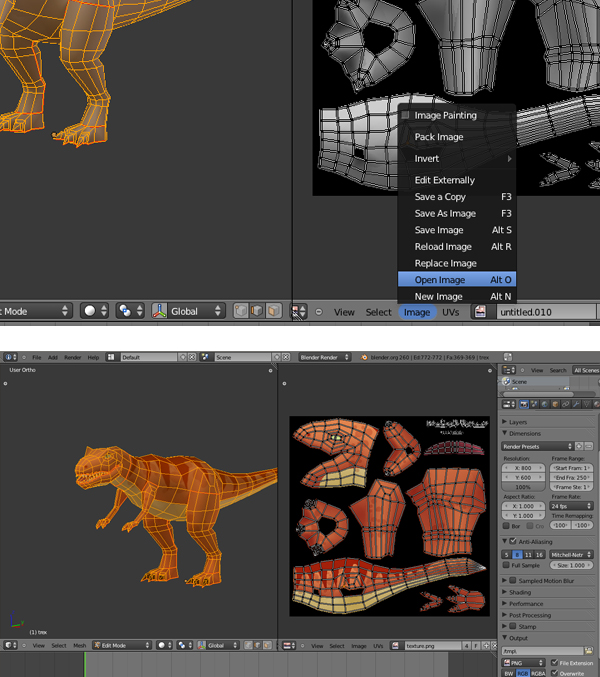Open the pivot point dropdown in upper 3D header

[129, 311]
